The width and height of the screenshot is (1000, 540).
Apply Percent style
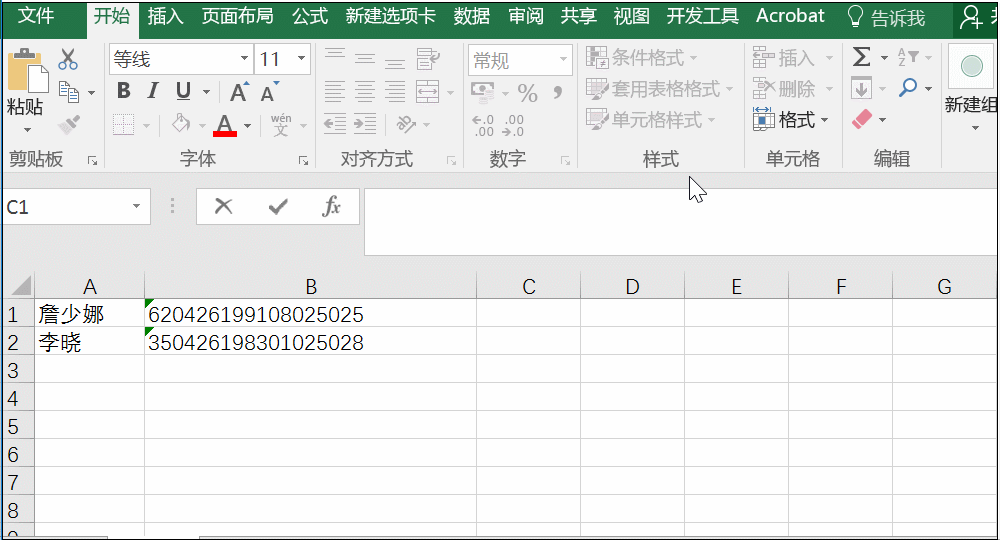click(x=527, y=93)
